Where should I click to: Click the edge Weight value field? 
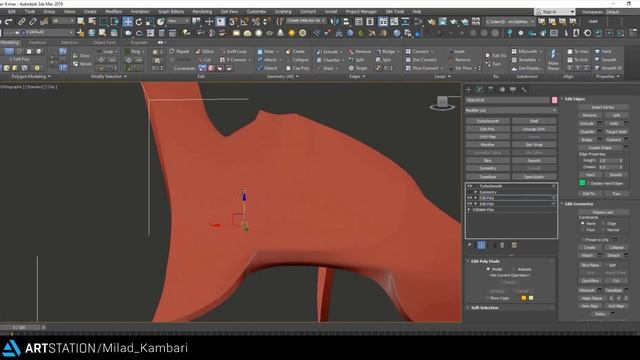pyautogui.click(x=609, y=161)
